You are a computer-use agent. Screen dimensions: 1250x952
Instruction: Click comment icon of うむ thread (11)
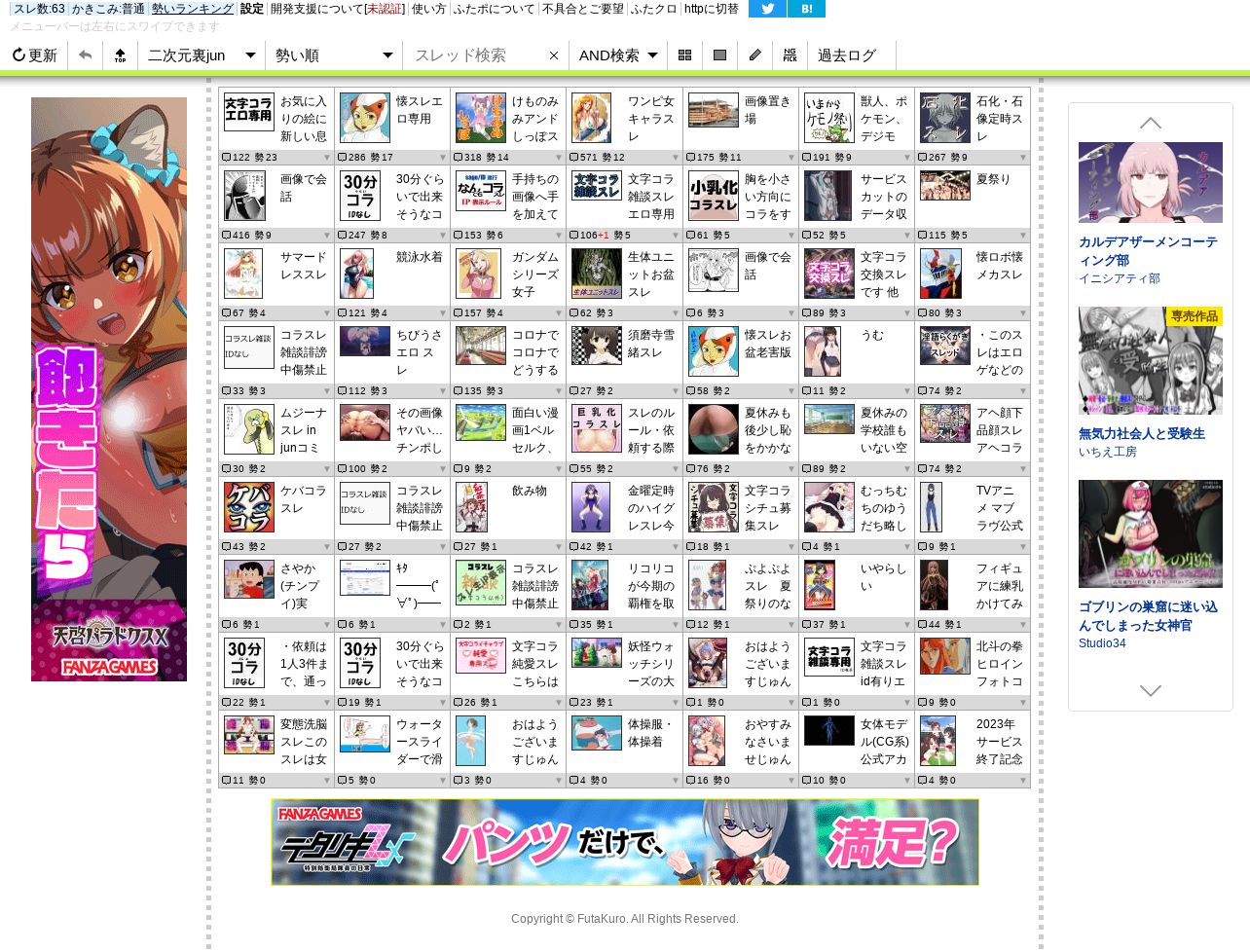coord(806,391)
